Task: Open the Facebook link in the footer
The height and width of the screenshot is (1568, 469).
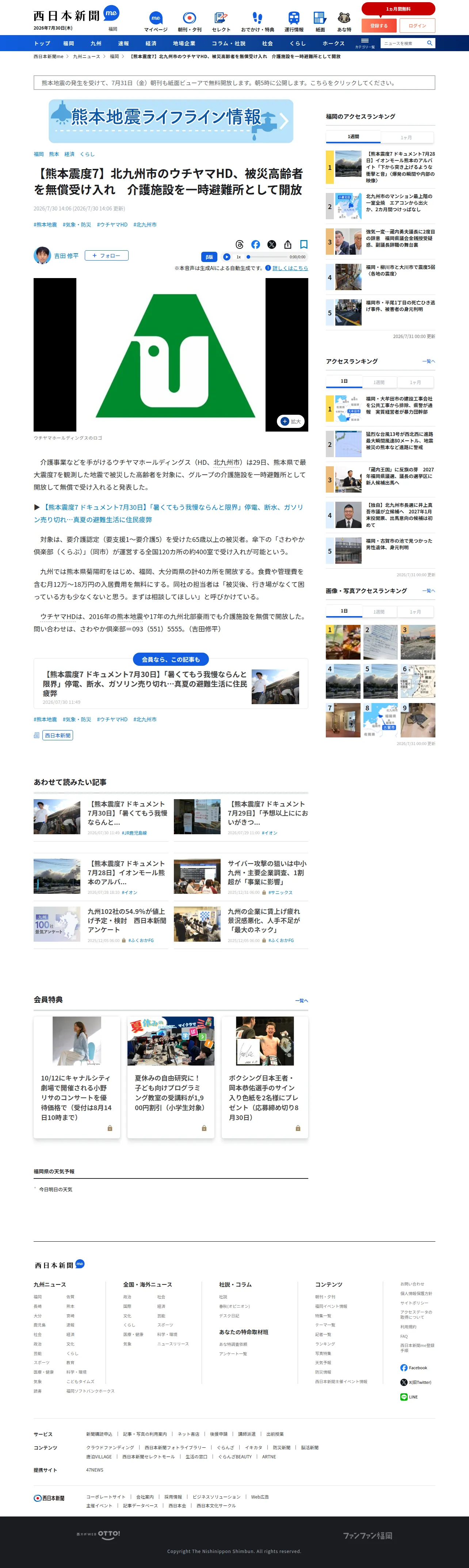Action: 413,1368
